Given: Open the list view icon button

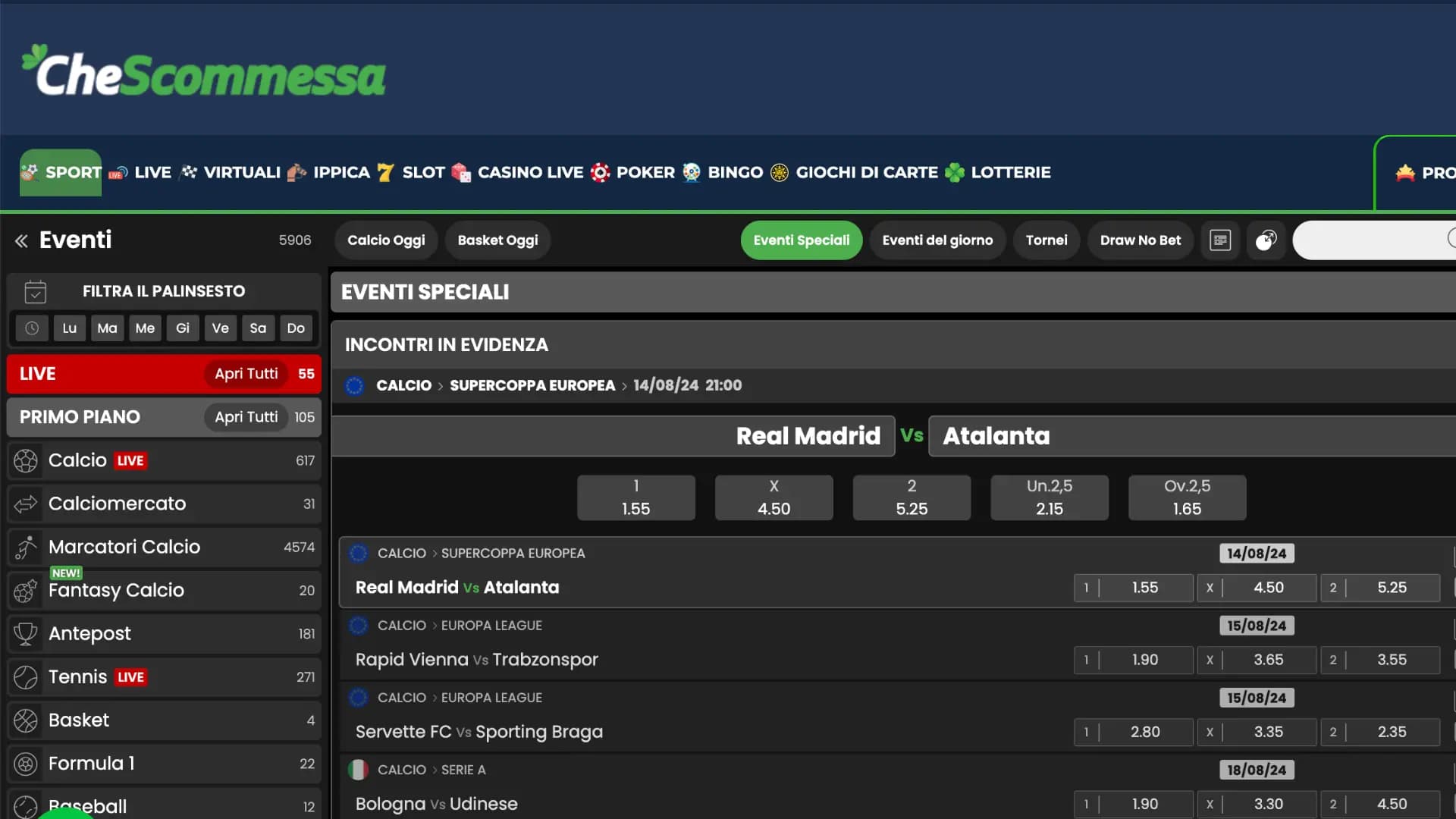Looking at the screenshot, I should point(1220,240).
